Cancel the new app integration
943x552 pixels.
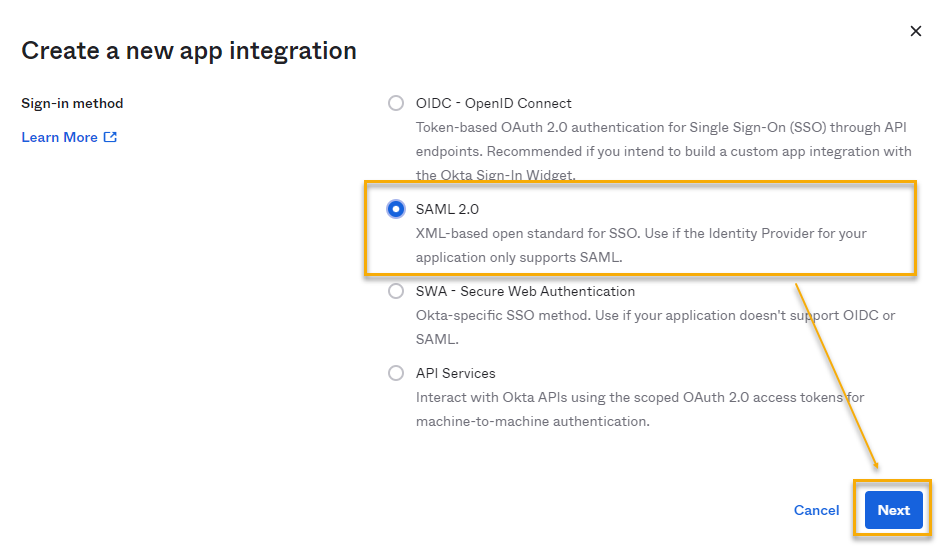[816, 510]
